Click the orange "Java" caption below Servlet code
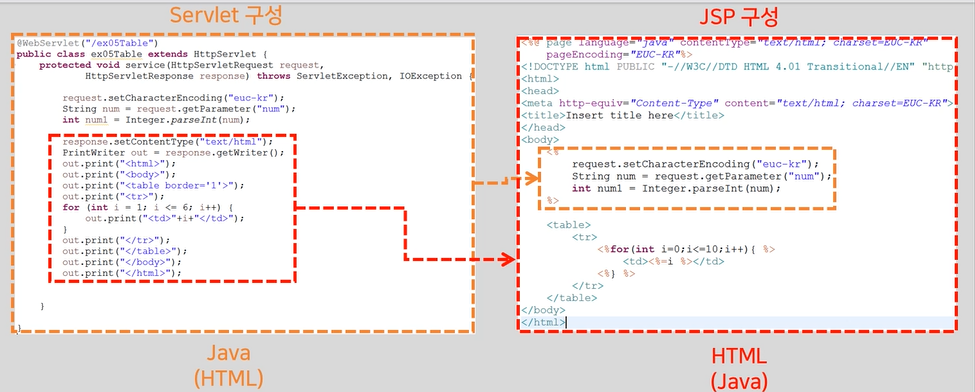 (x=228, y=353)
